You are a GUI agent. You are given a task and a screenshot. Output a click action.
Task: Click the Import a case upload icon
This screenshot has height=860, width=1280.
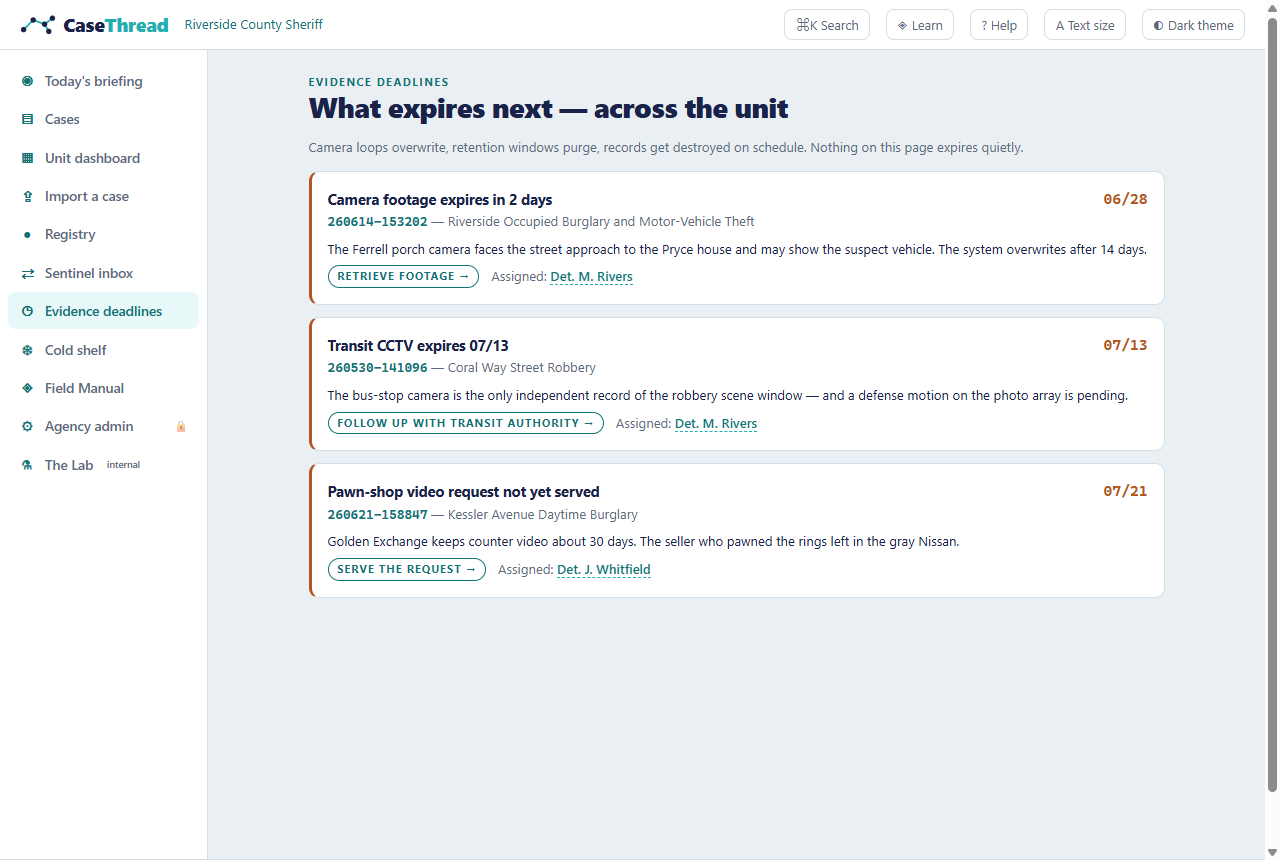point(27,196)
